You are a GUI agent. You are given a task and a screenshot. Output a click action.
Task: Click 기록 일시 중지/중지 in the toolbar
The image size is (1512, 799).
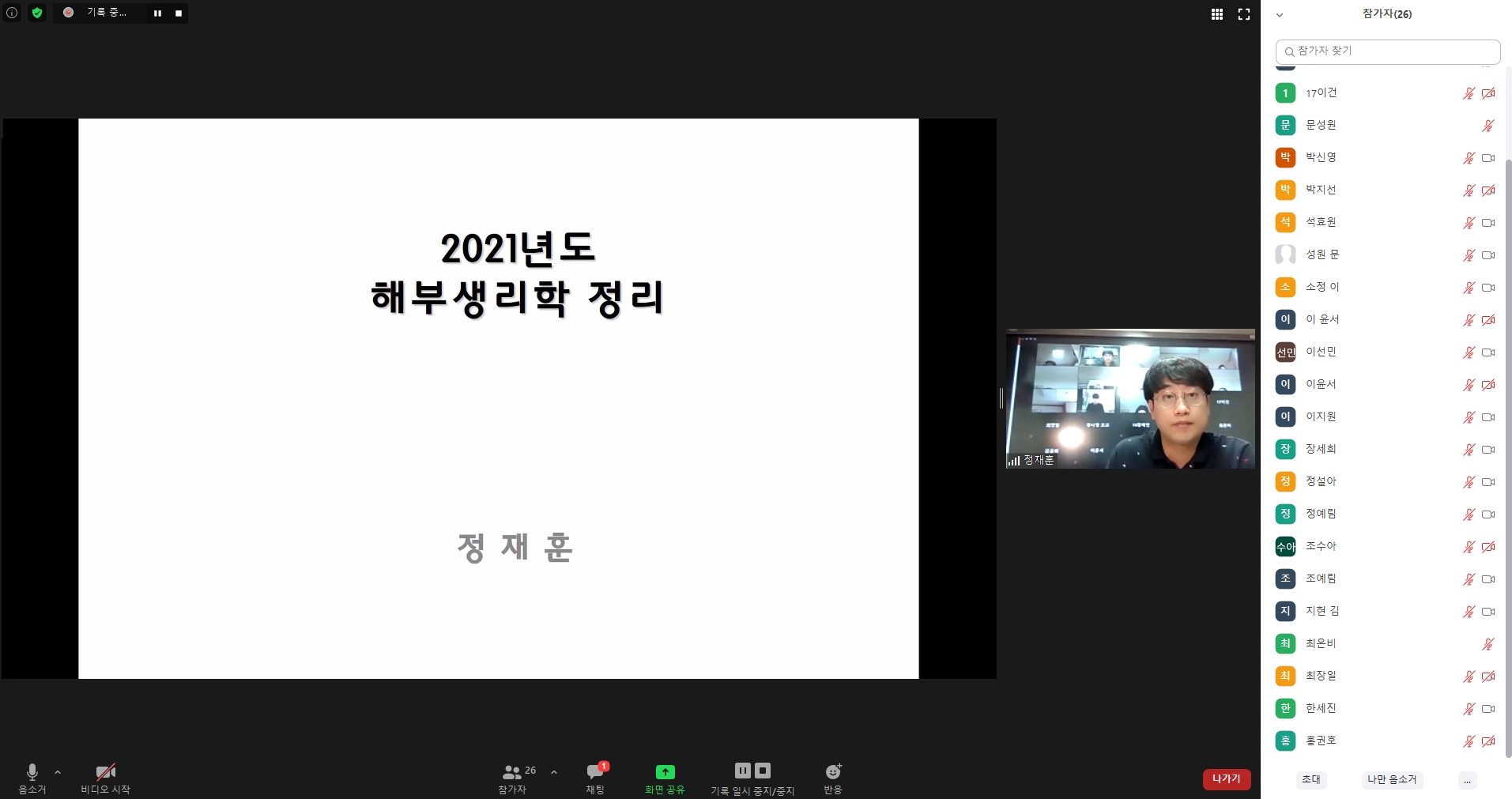point(752,777)
